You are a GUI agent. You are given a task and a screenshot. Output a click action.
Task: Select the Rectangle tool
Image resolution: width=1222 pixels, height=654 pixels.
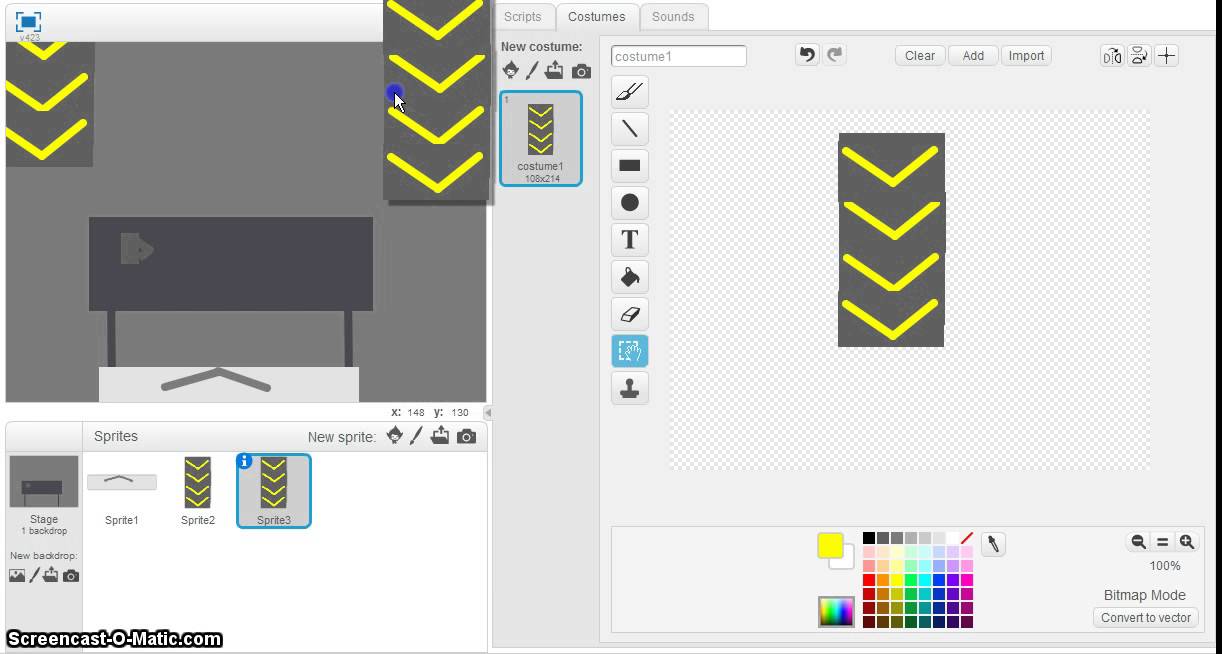pyautogui.click(x=630, y=166)
